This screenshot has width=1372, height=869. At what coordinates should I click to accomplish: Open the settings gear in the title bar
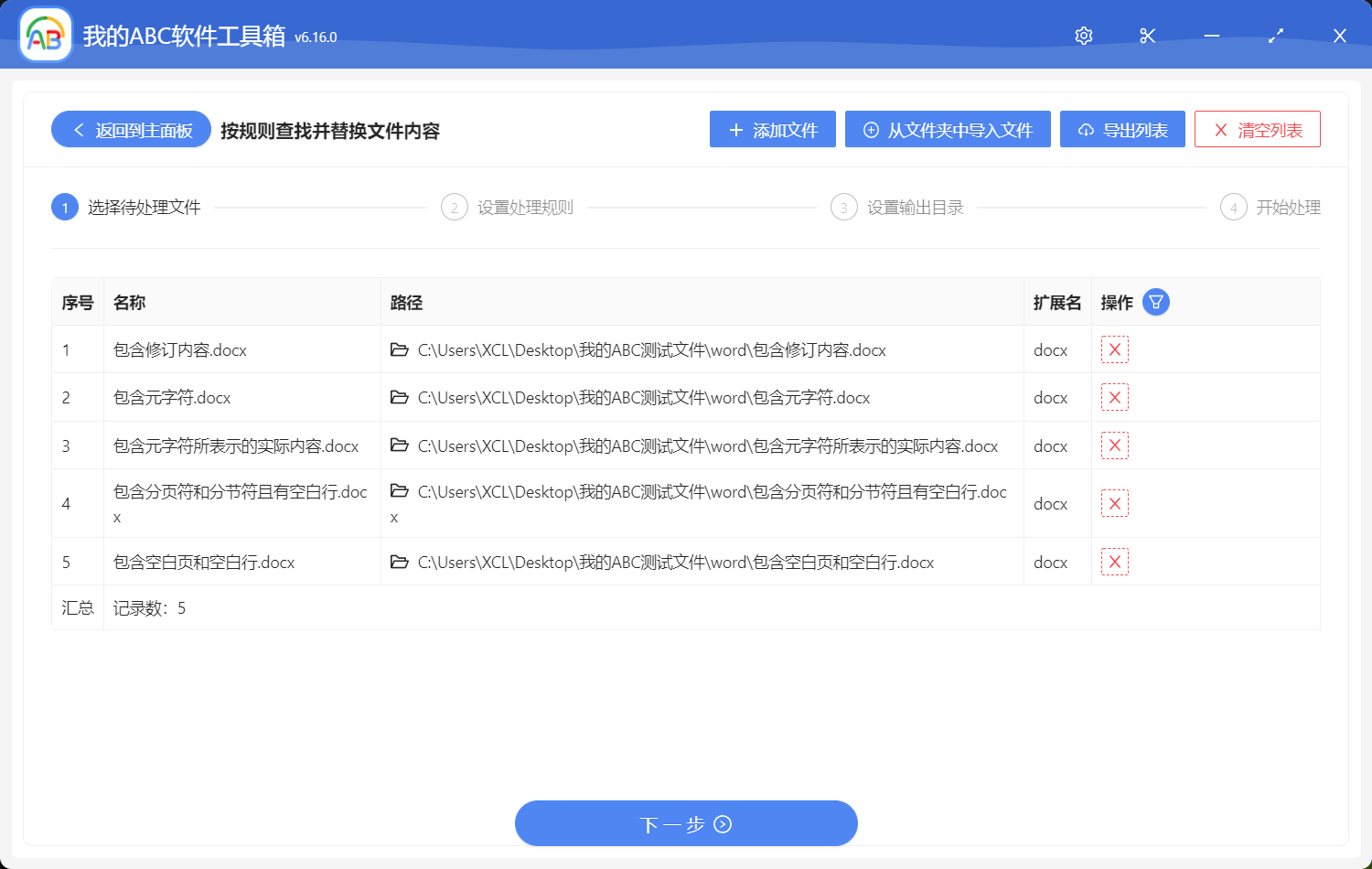tap(1083, 36)
